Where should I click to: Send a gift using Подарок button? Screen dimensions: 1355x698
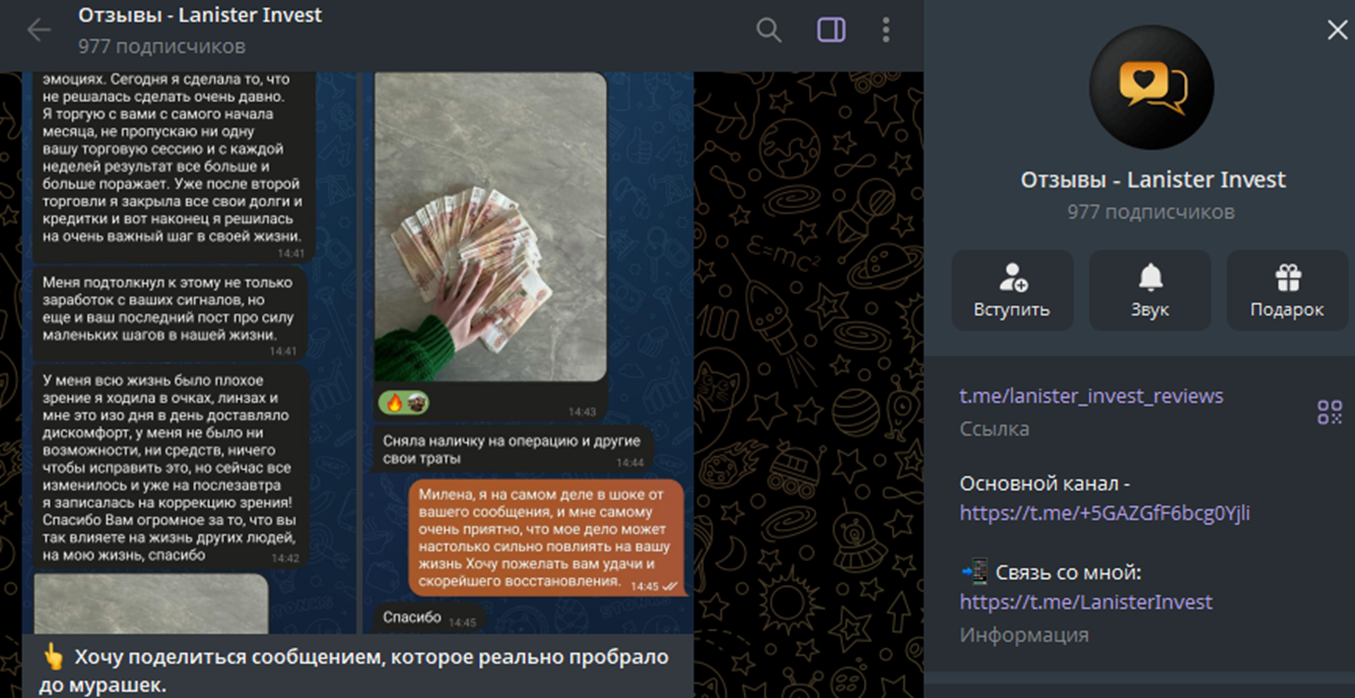click(x=1287, y=290)
